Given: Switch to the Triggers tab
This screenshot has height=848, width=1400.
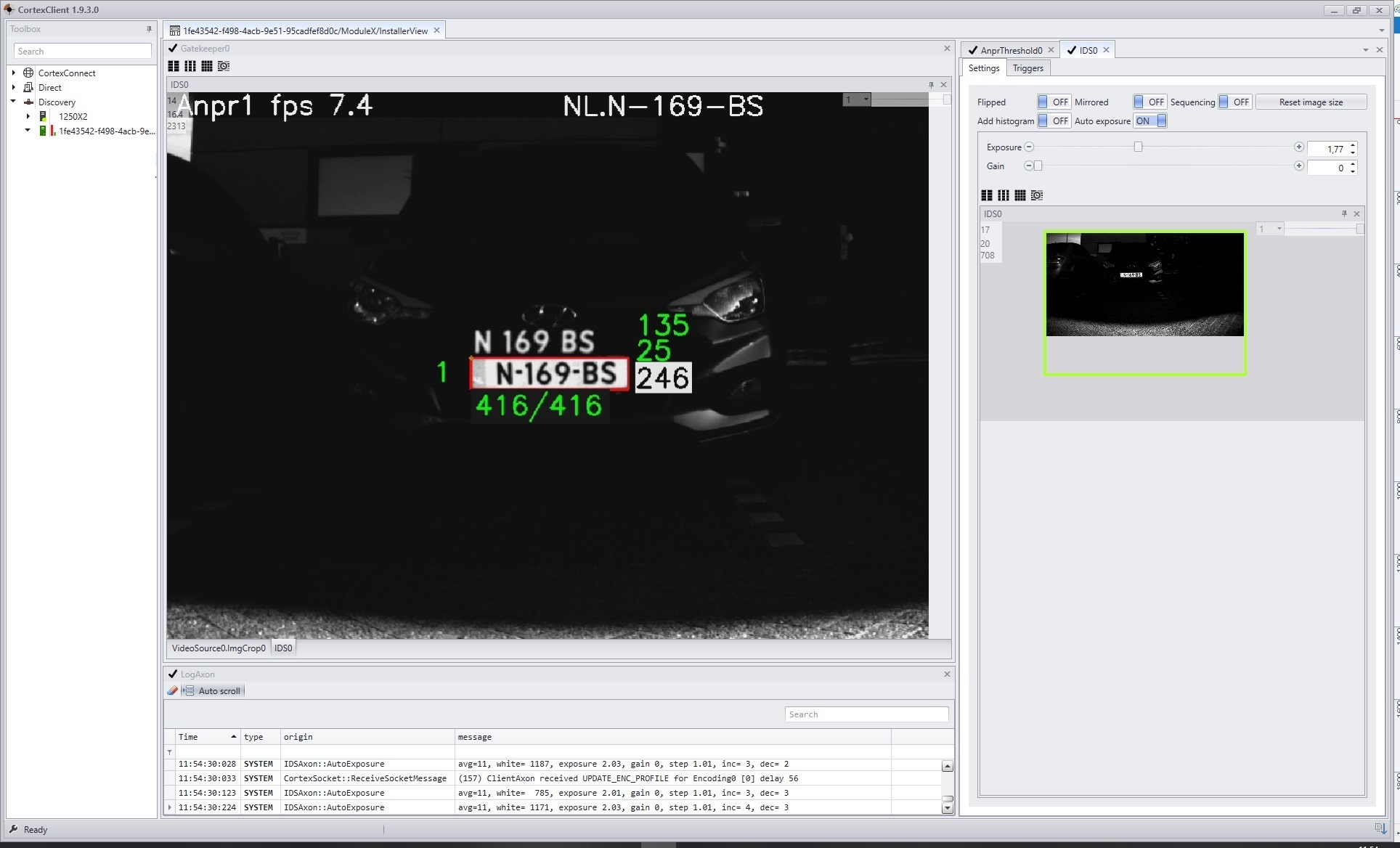Looking at the screenshot, I should point(1027,68).
